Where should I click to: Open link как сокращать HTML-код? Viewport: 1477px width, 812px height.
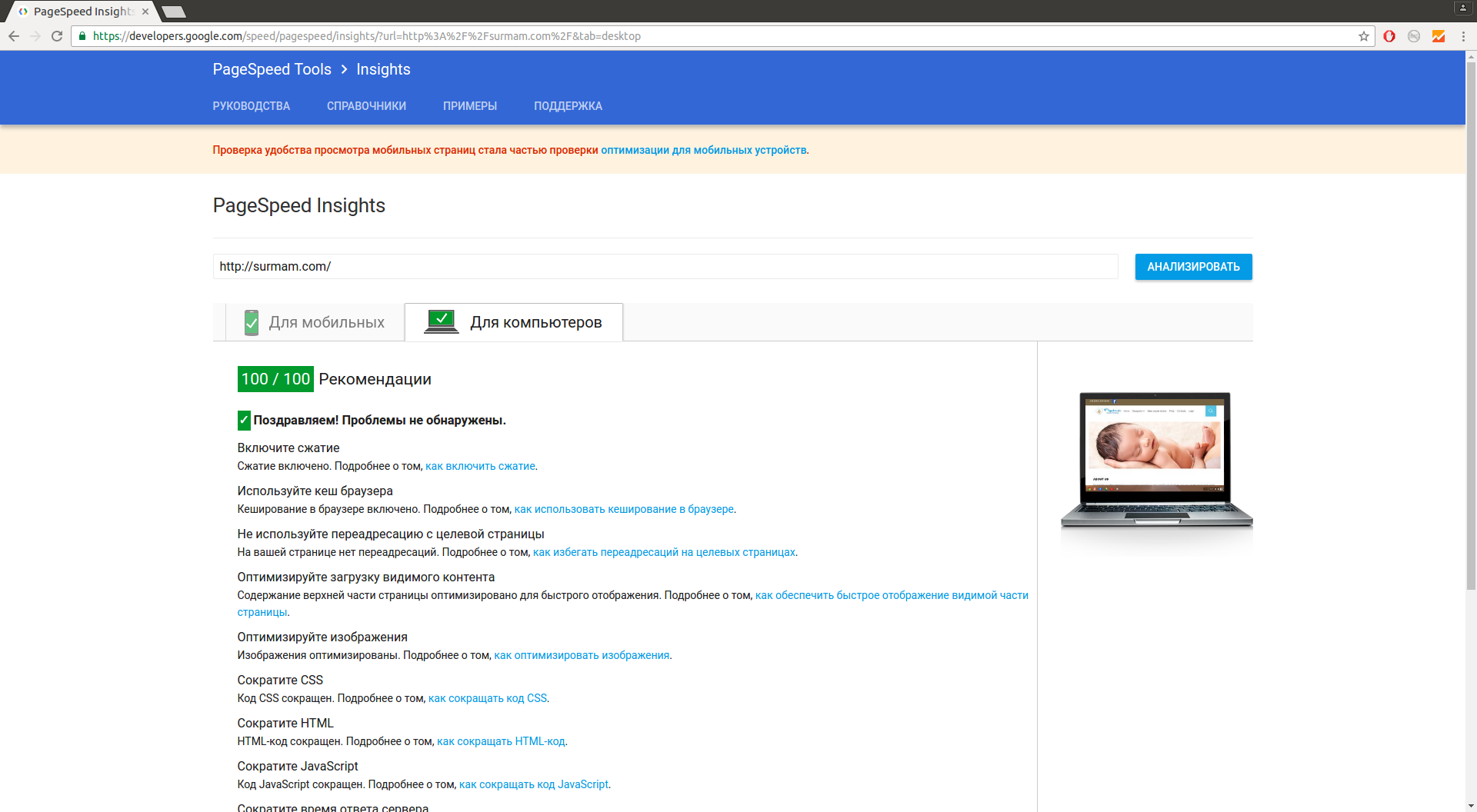point(501,741)
